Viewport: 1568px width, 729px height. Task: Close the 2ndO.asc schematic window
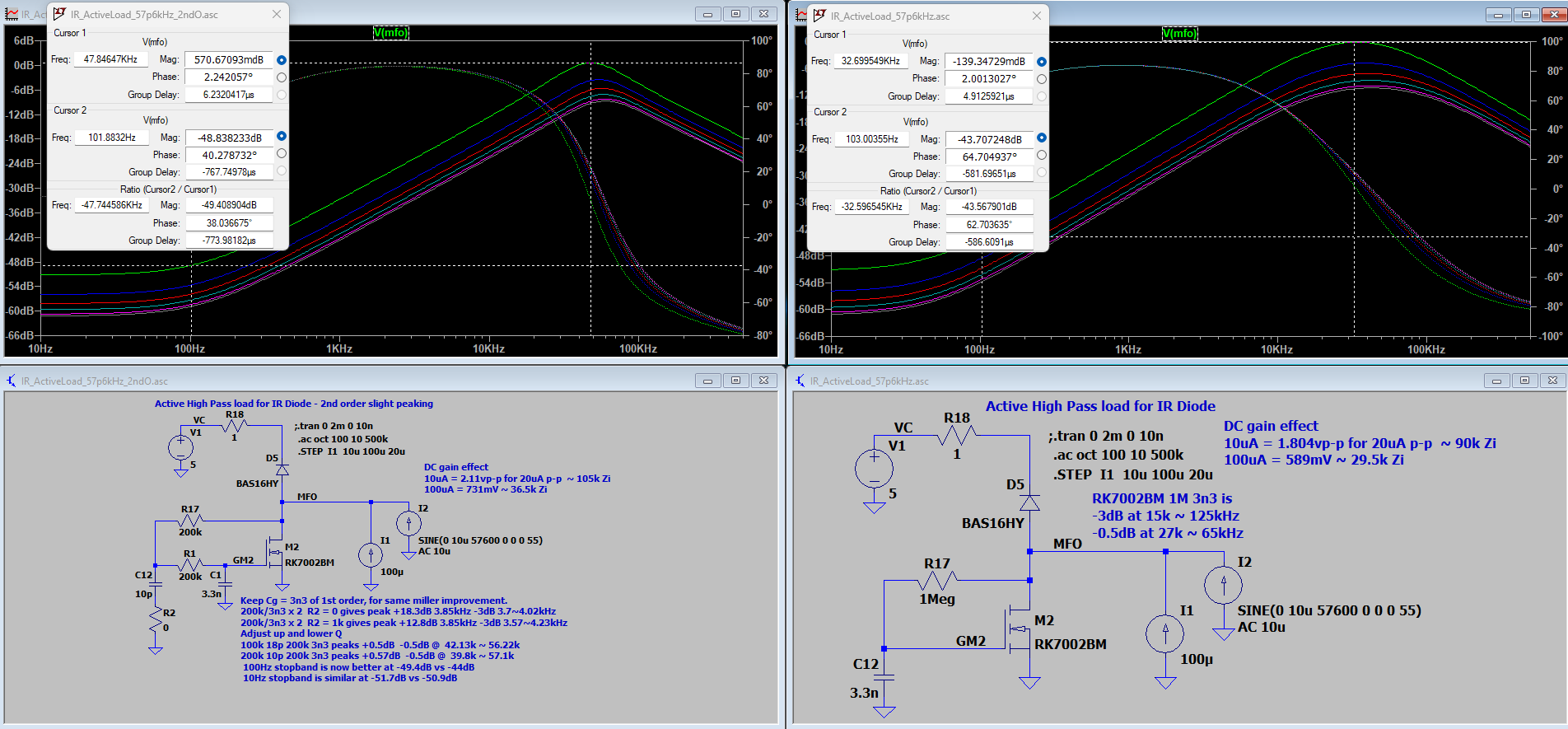tap(763, 381)
